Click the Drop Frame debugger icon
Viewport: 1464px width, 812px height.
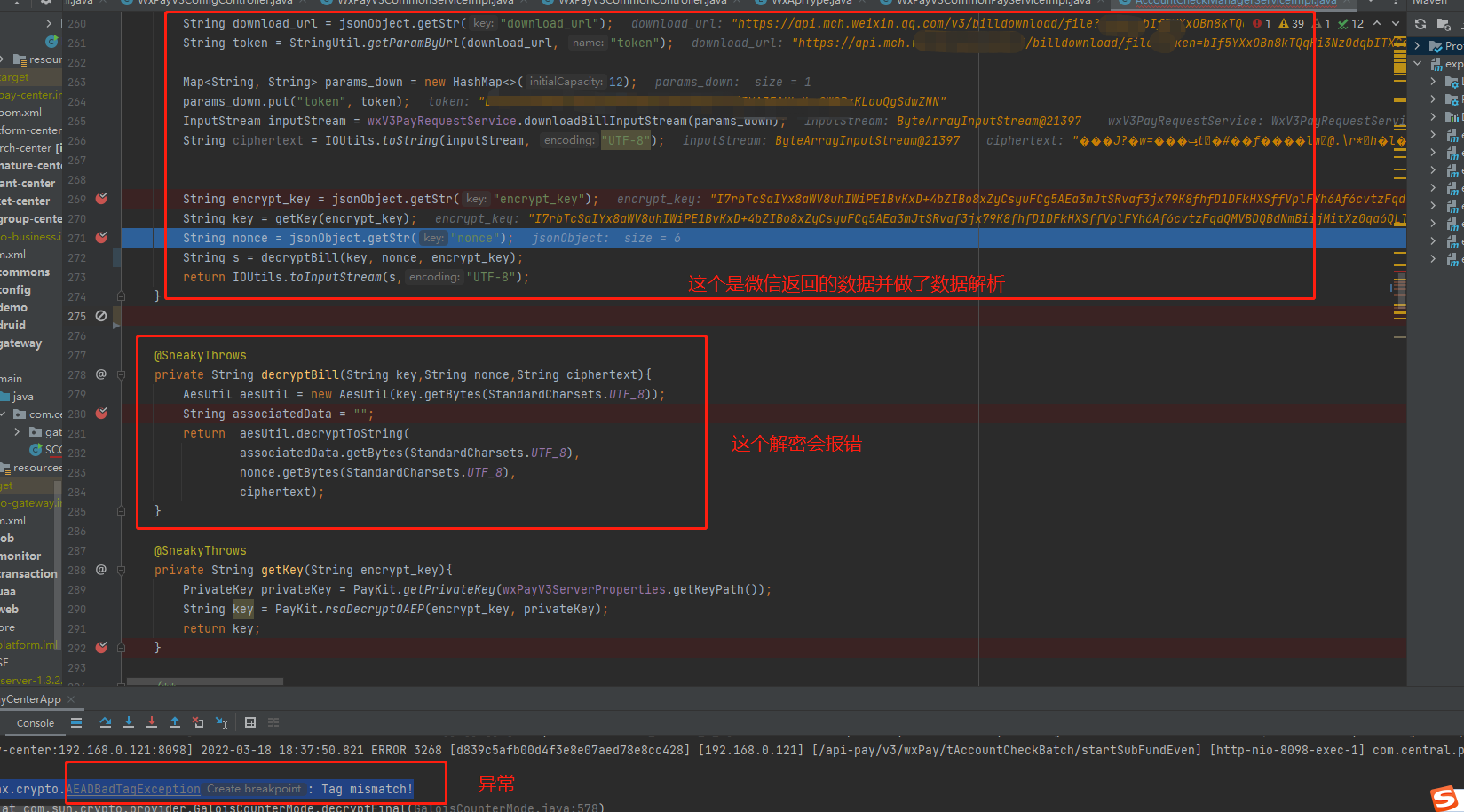pos(198,722)
